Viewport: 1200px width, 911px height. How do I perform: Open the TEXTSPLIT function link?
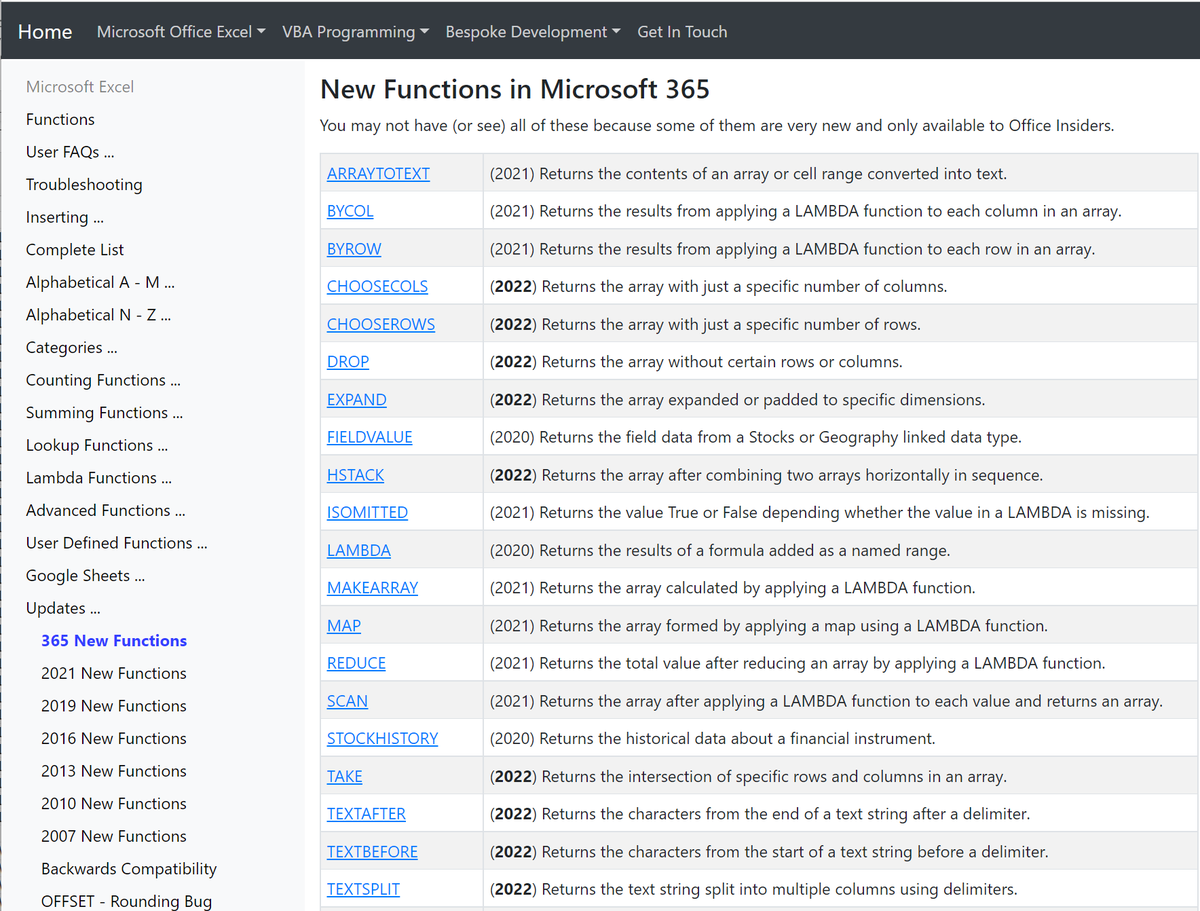click(363, 889)
